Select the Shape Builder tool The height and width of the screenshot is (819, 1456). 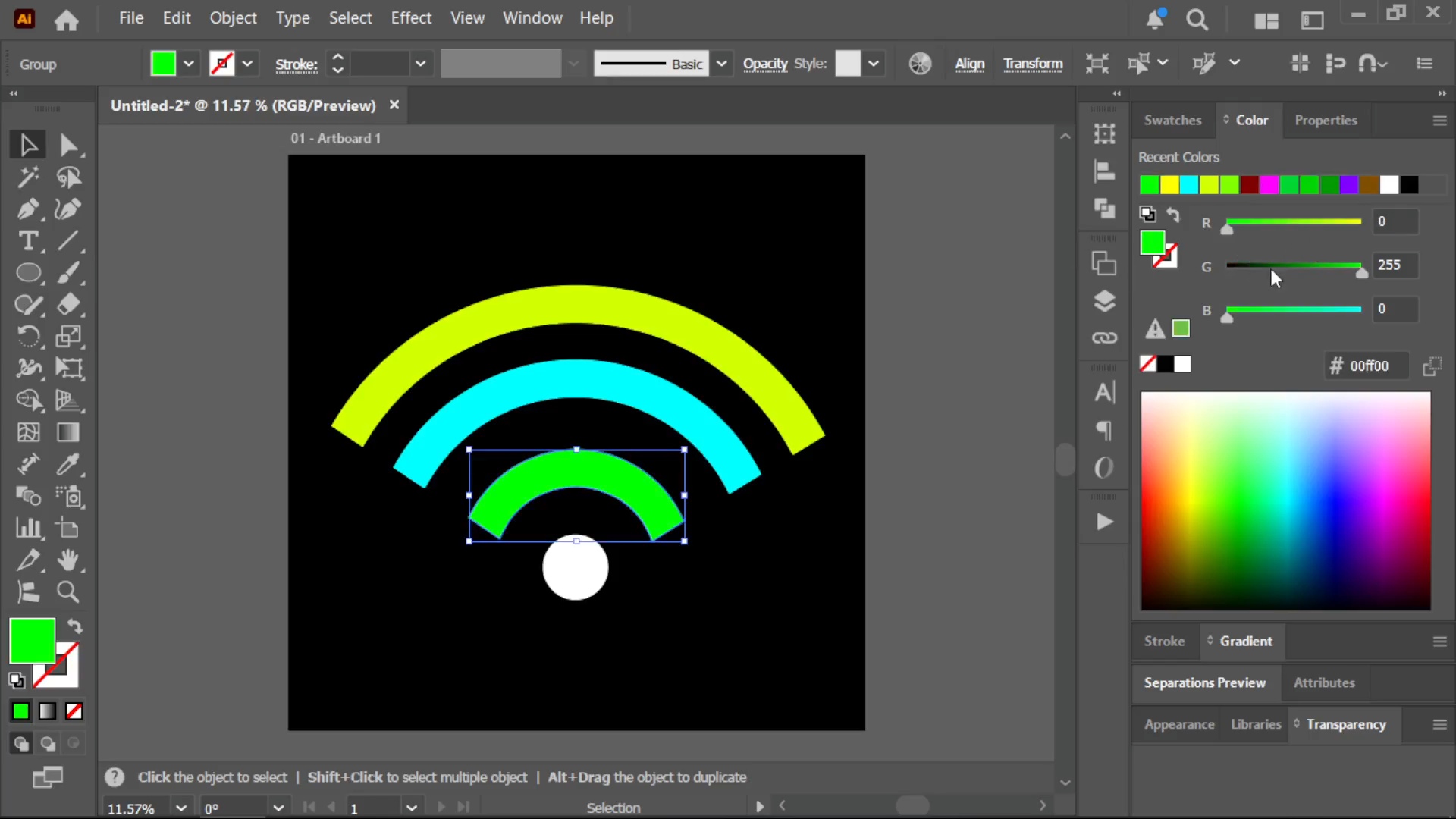[x=28, y=400]
